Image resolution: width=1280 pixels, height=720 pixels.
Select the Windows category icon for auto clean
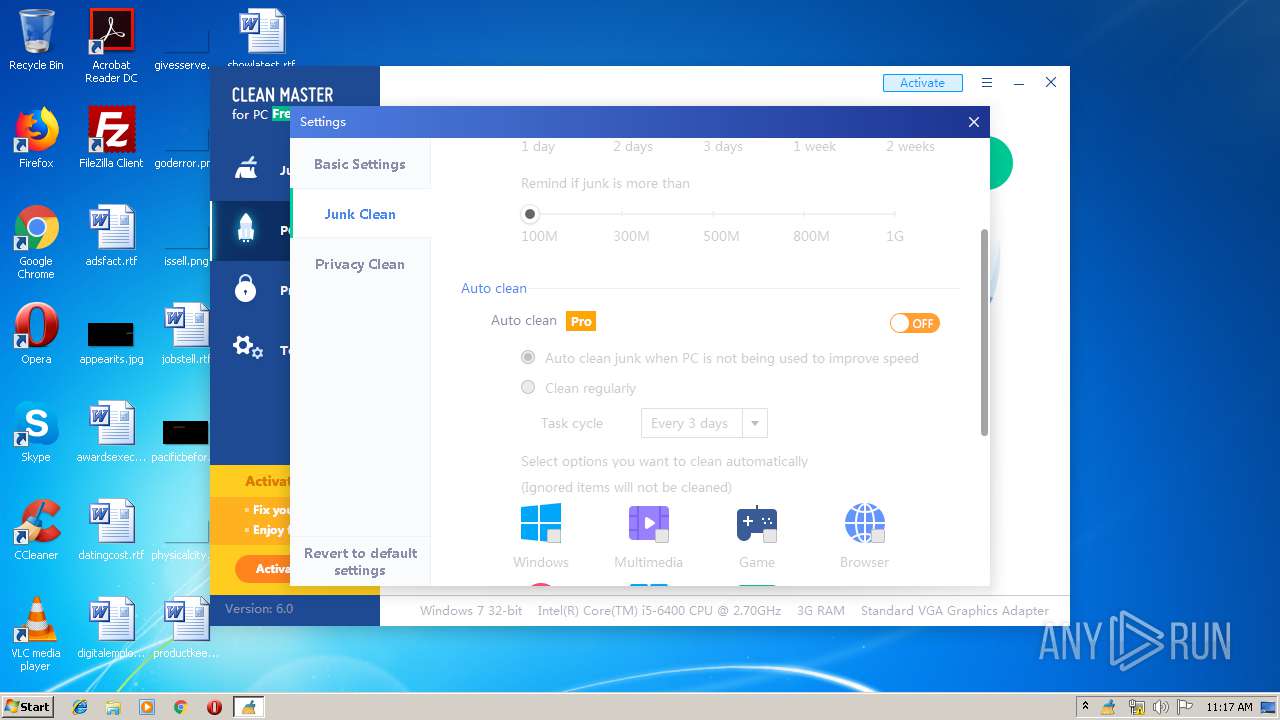coord(541,523)
